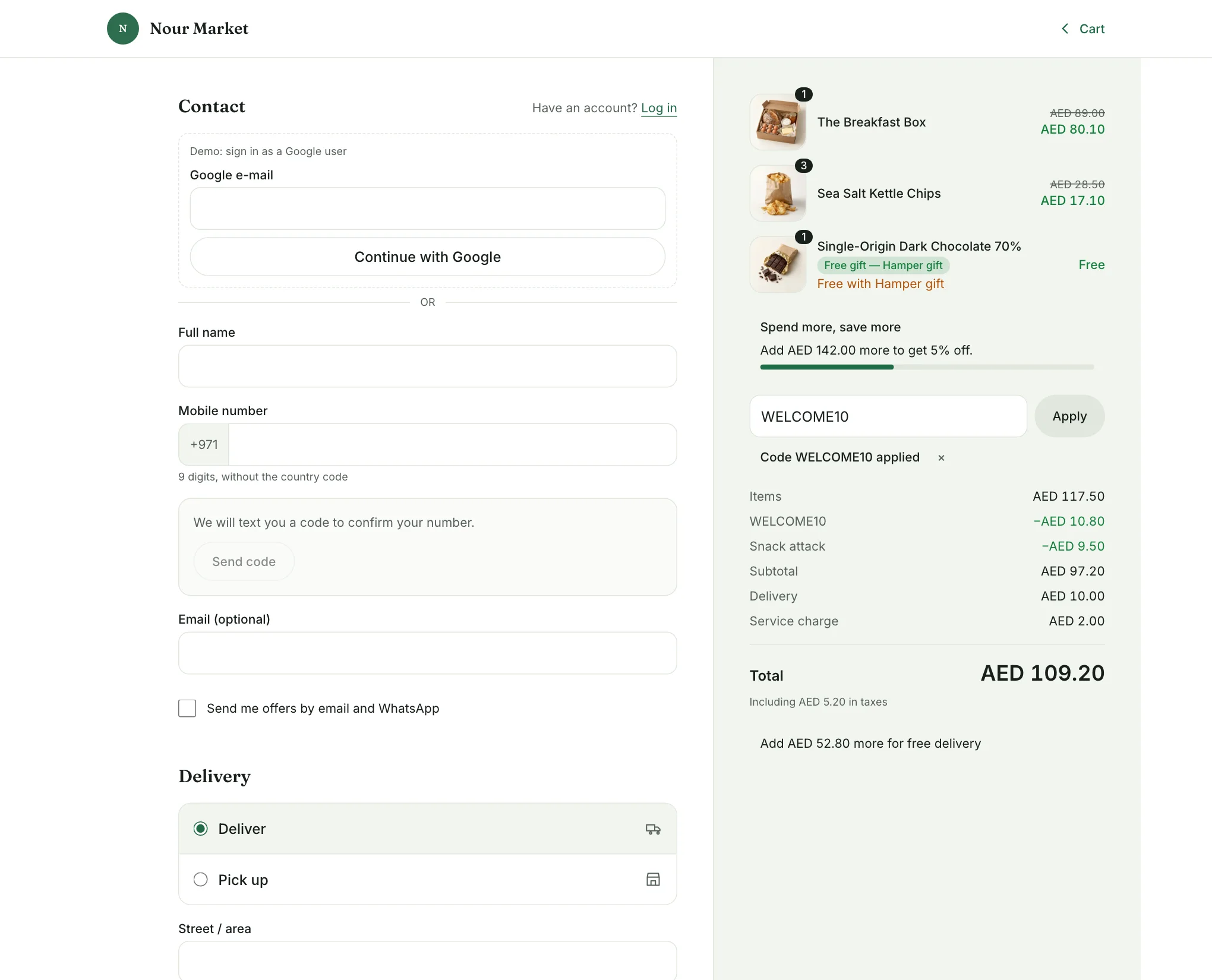Click 'Add AED 52.80 more for free delivery'
Screen dimensions: 1212x980
[870, 743]
